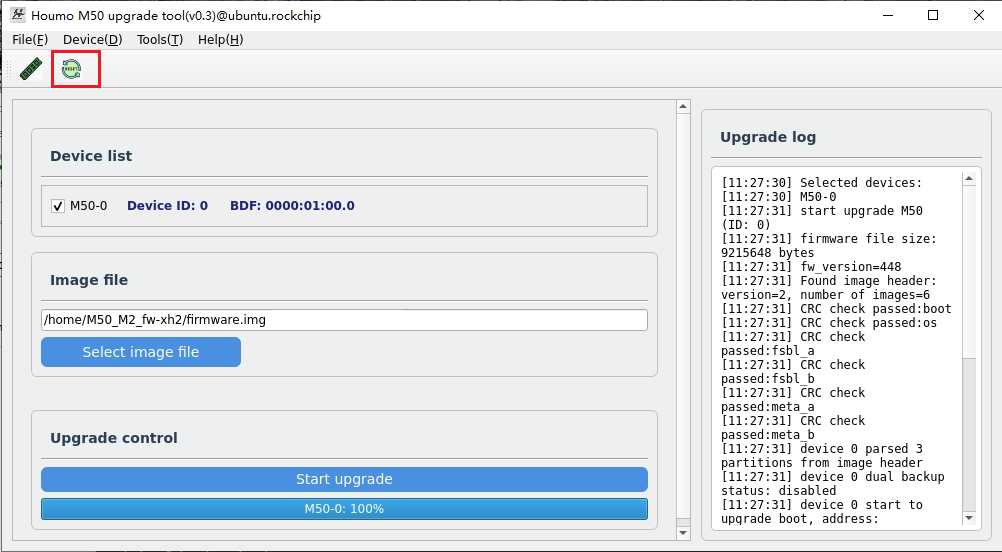Click the green memory module toolbar icon

tap(31, 69)
